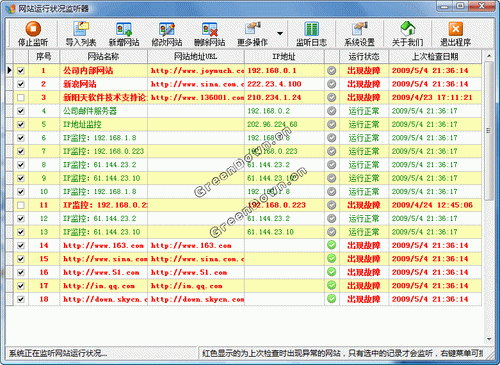Select site name IP地址监控
This screenshot has height=365, width=500.
click(82, 124)
